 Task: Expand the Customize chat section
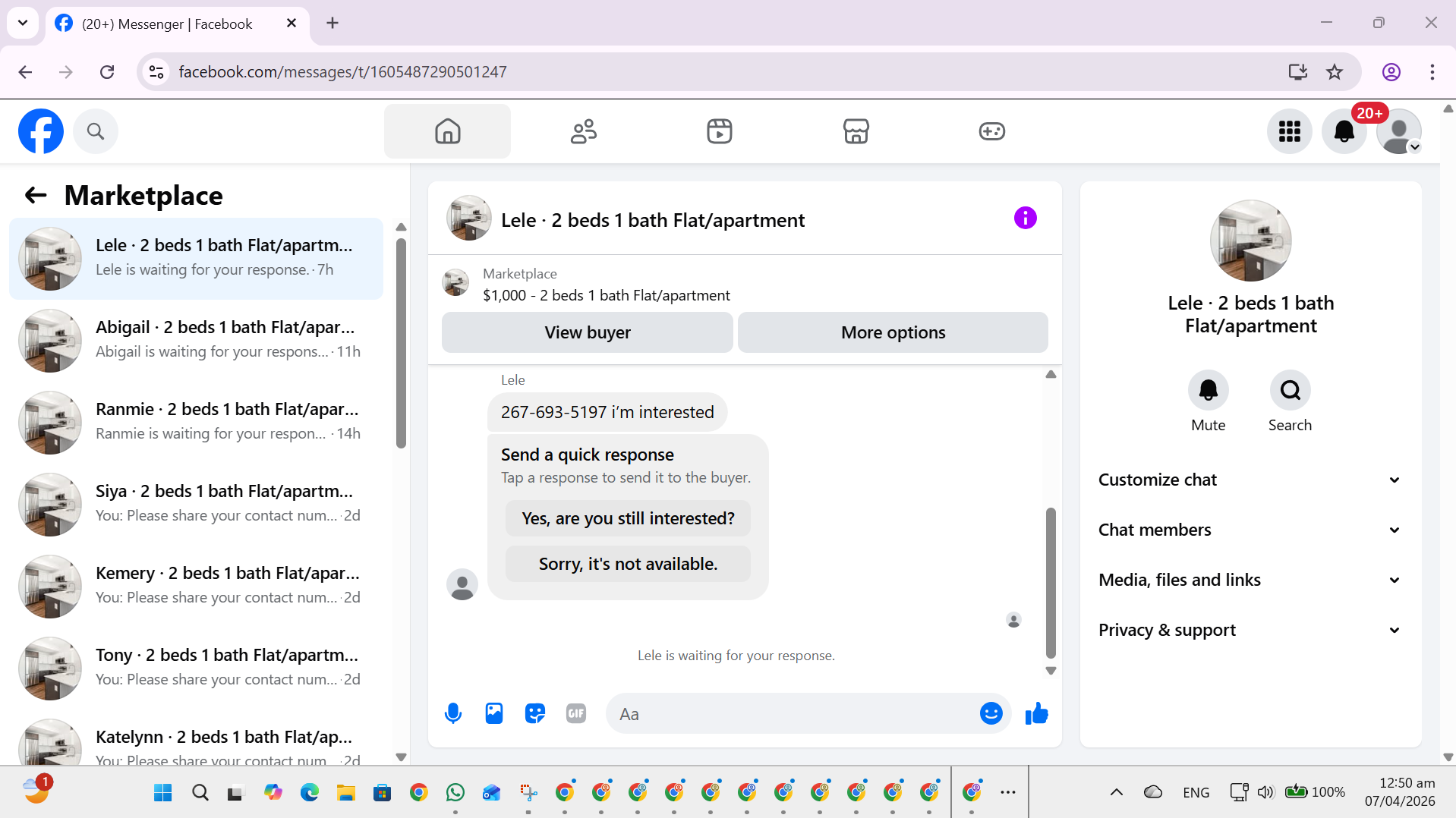point(1250,480)
